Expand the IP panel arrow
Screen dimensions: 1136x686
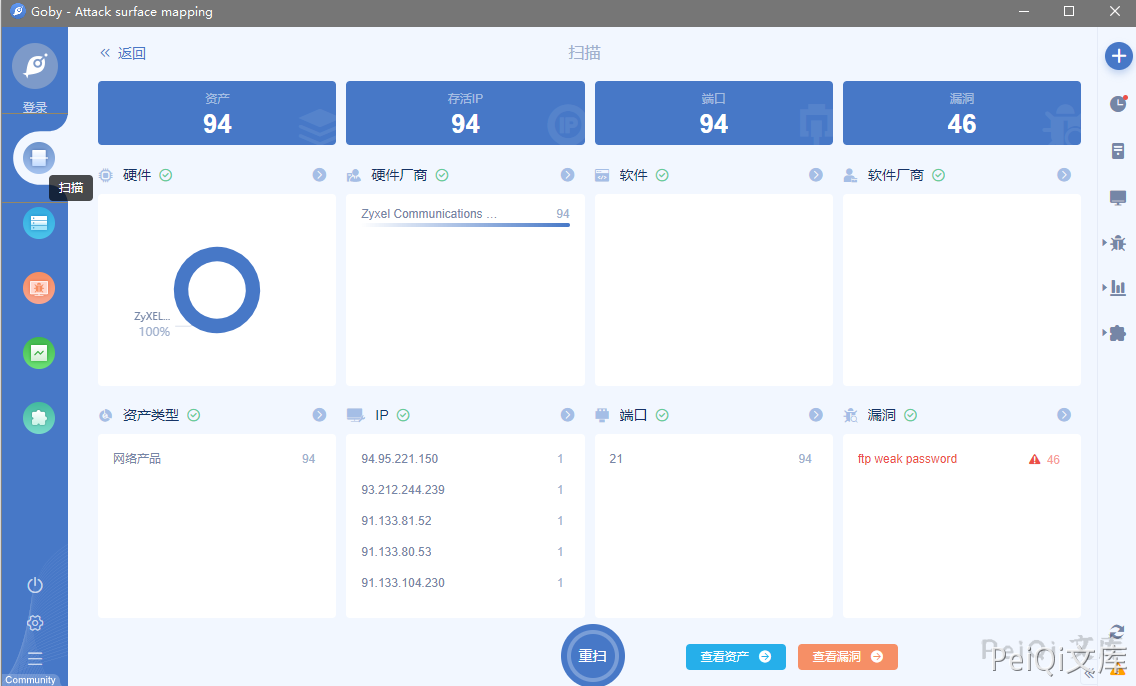pos(567,415)
